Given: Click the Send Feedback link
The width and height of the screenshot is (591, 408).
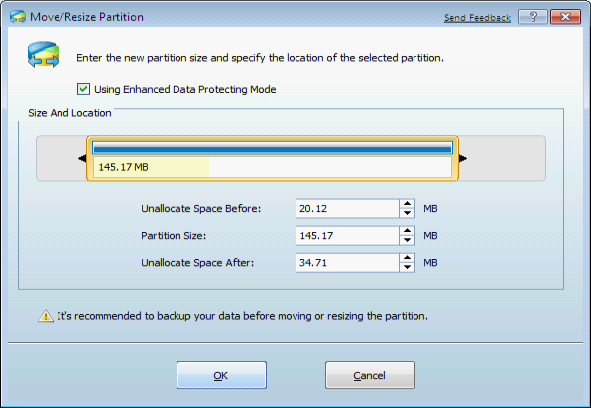Looking at the screenshot, I should coord(477,18).
